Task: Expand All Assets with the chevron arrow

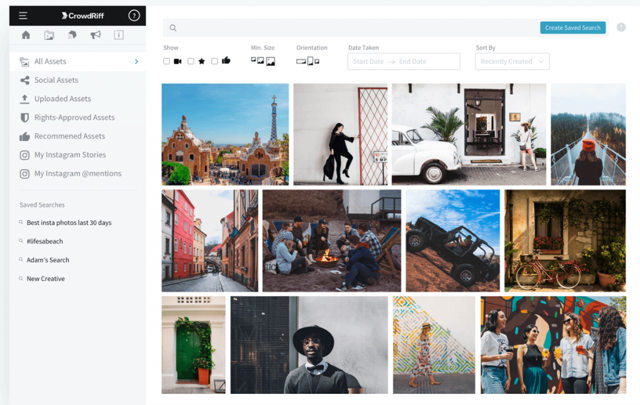Action: 136,61
